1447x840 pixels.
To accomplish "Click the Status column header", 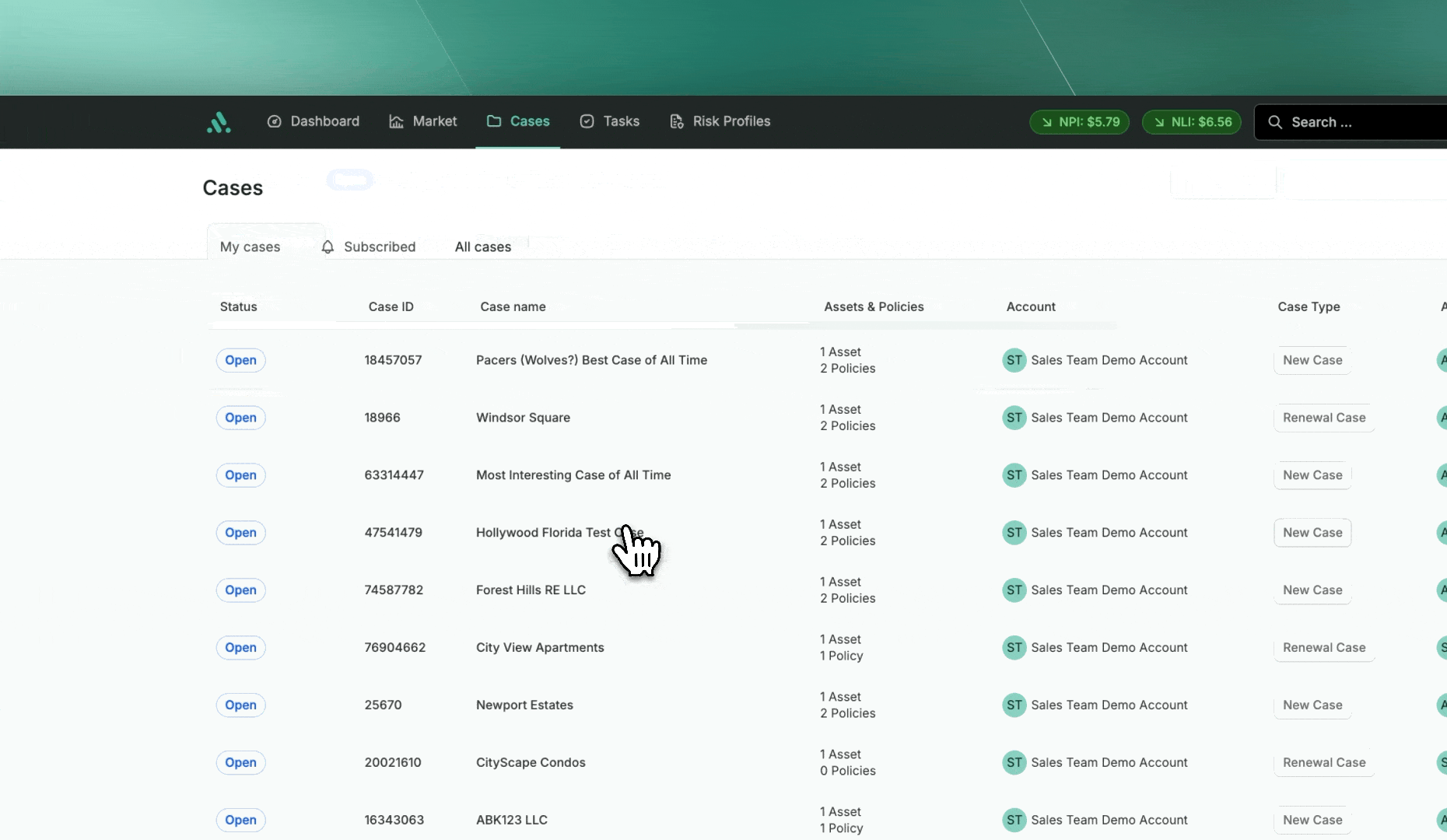I will point(238,306).
